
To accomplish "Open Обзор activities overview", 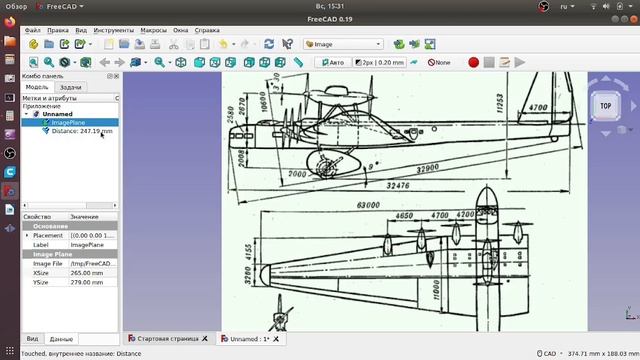I will (16, 7).
